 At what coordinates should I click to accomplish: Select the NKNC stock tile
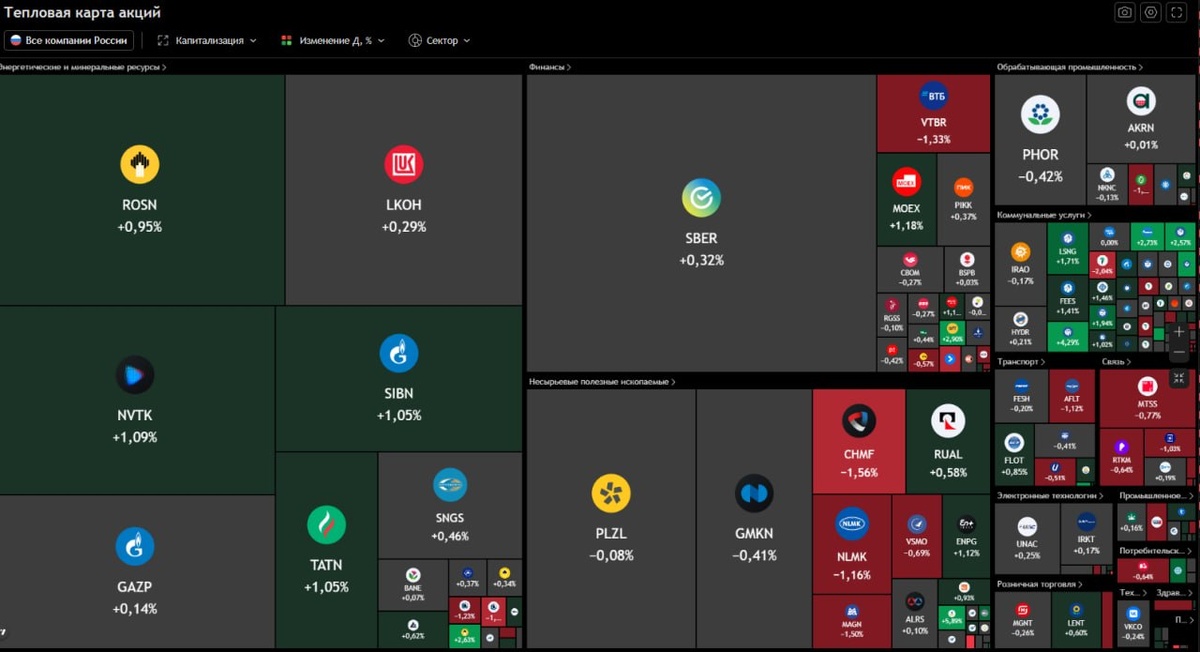1107,184
